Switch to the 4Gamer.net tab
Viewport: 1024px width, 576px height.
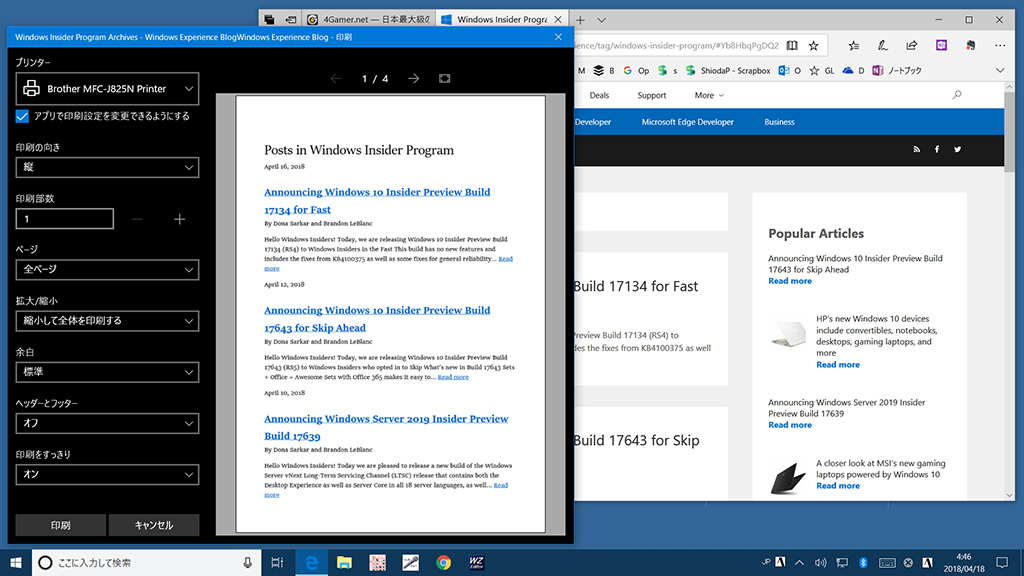click(x=369, y=20)
